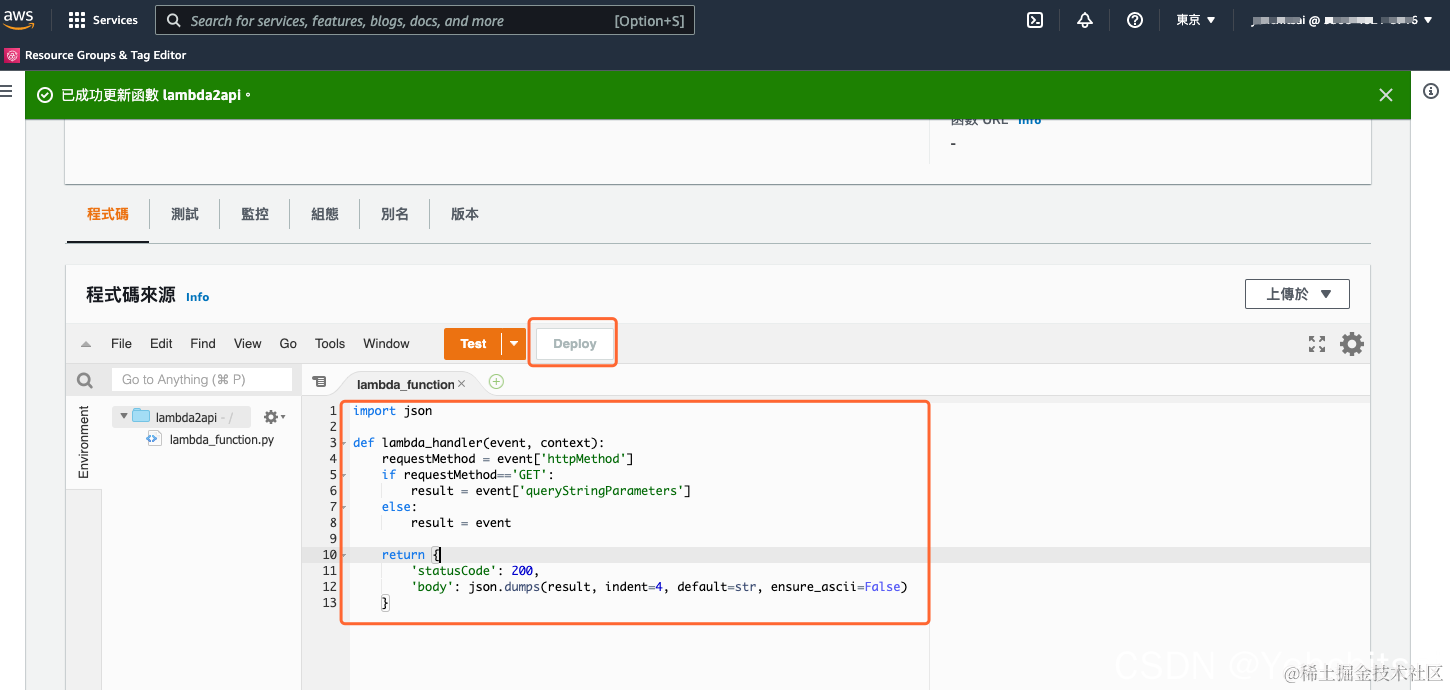The width and height of the screenshot is (1450, 690).
Task: Launch the CloudShell terminal icon
Action: coord(1036,20)
